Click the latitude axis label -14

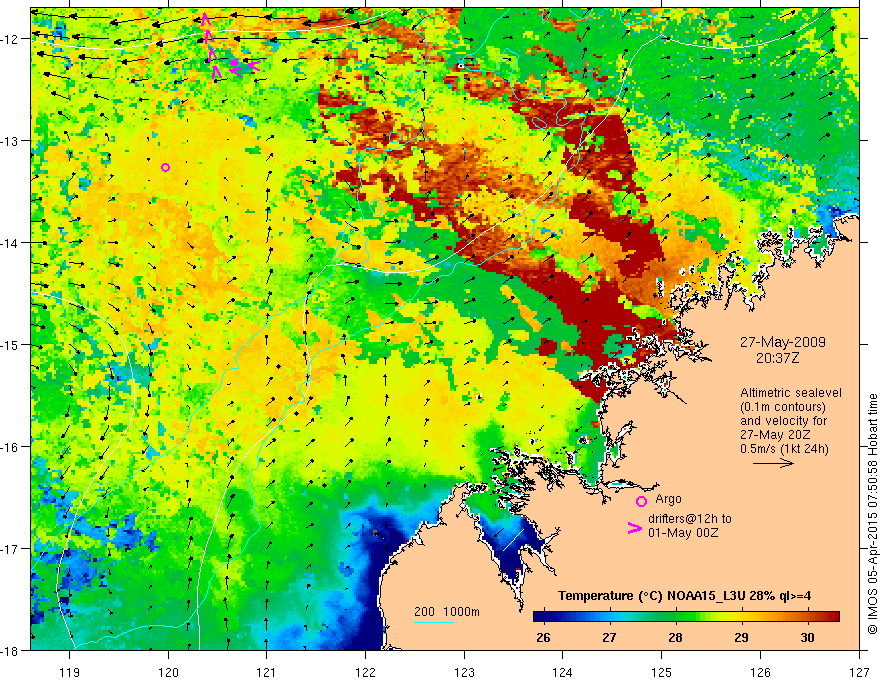point(10,243)
